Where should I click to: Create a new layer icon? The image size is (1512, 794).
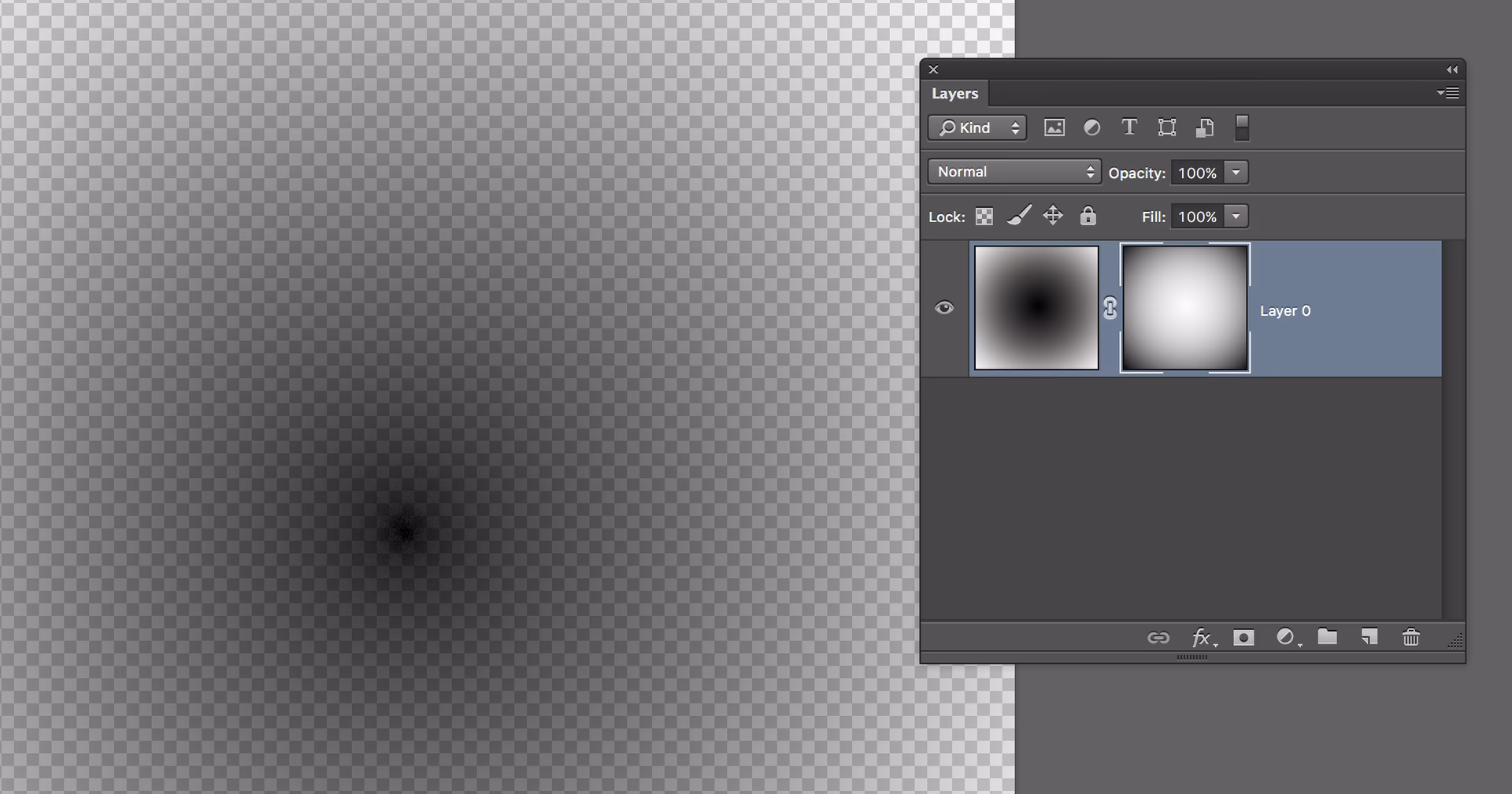click(1369, 636)
